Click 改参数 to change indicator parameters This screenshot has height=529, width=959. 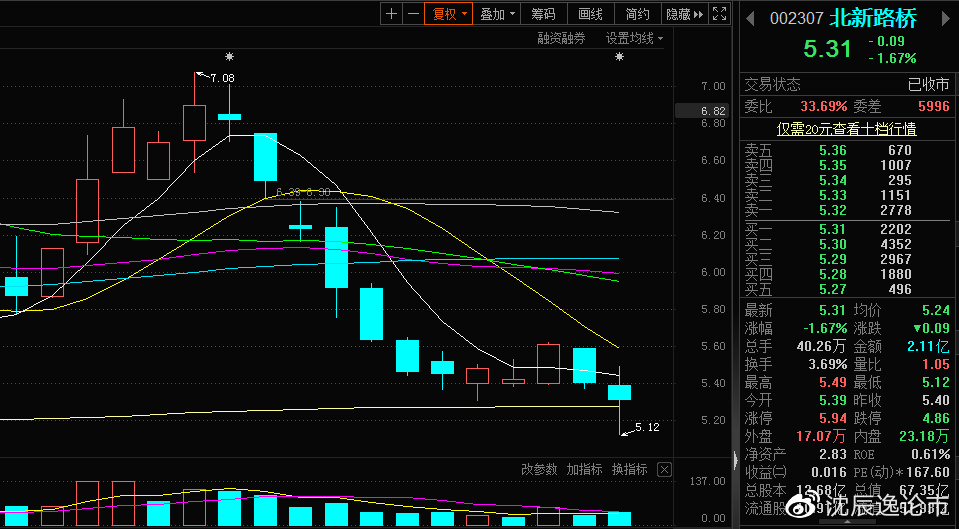(539, 470)
